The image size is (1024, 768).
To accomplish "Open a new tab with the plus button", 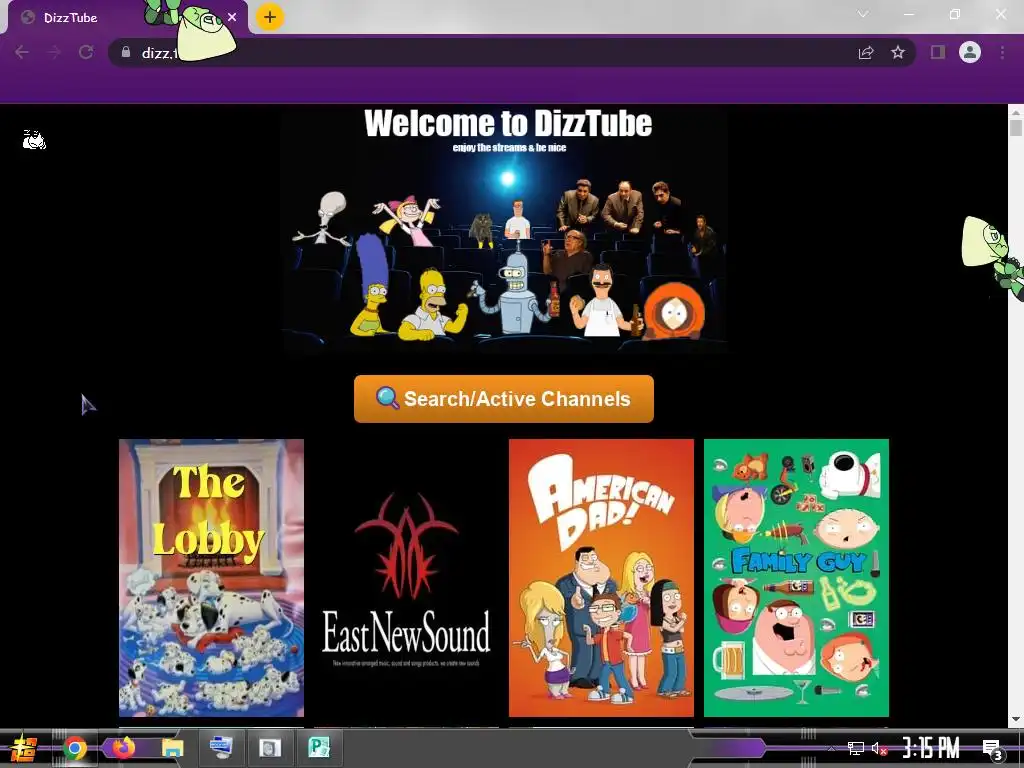I will (270, 17).
